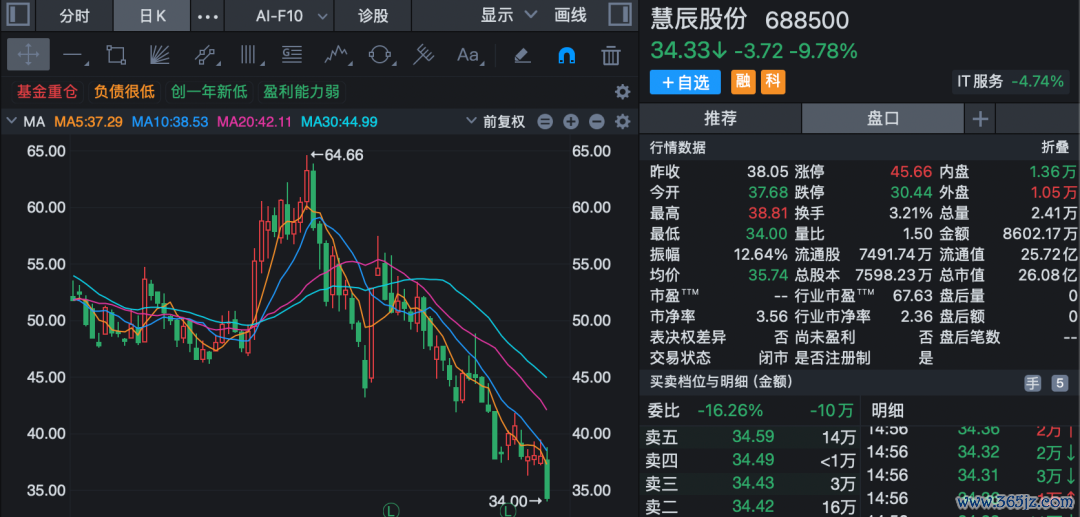Viewport: 1080px width, 517px height.
Task: Click the first L marker under the chart
Action: (391, 510)
